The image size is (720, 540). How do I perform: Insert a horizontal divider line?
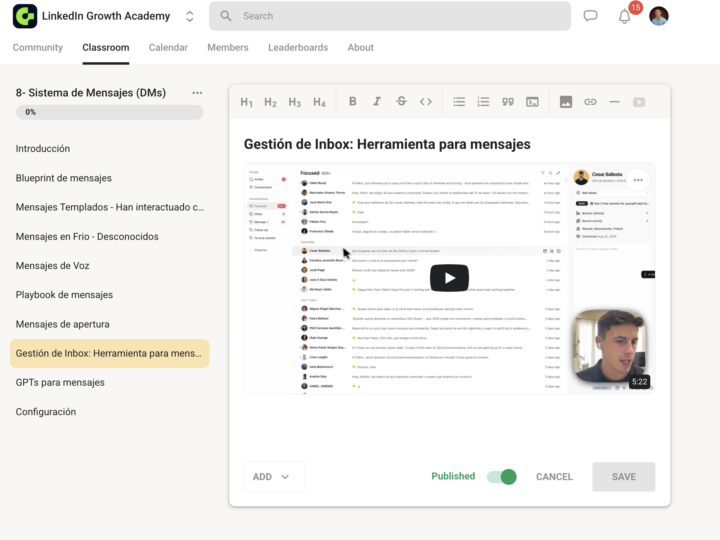coord(614,101)
